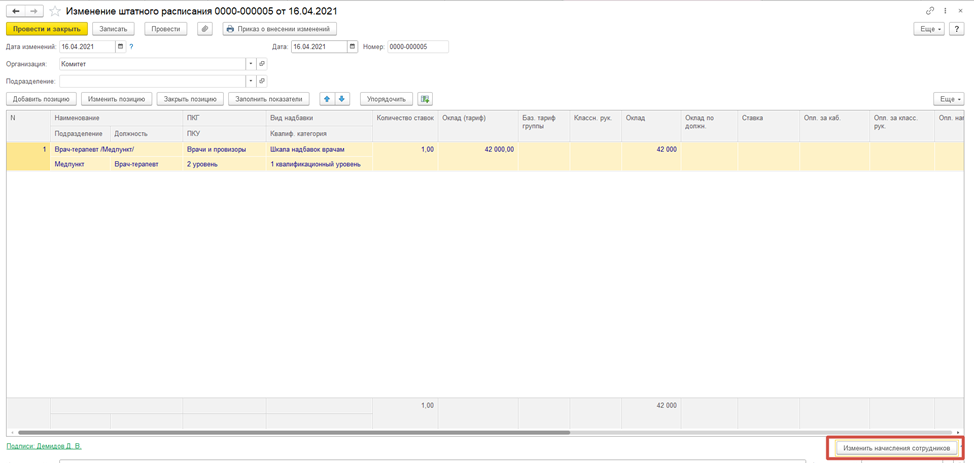Select the Врачи и провизоры cell
The height and width of the screenshot is (463, 974).
pyautogui.click(x=224, y=149)
